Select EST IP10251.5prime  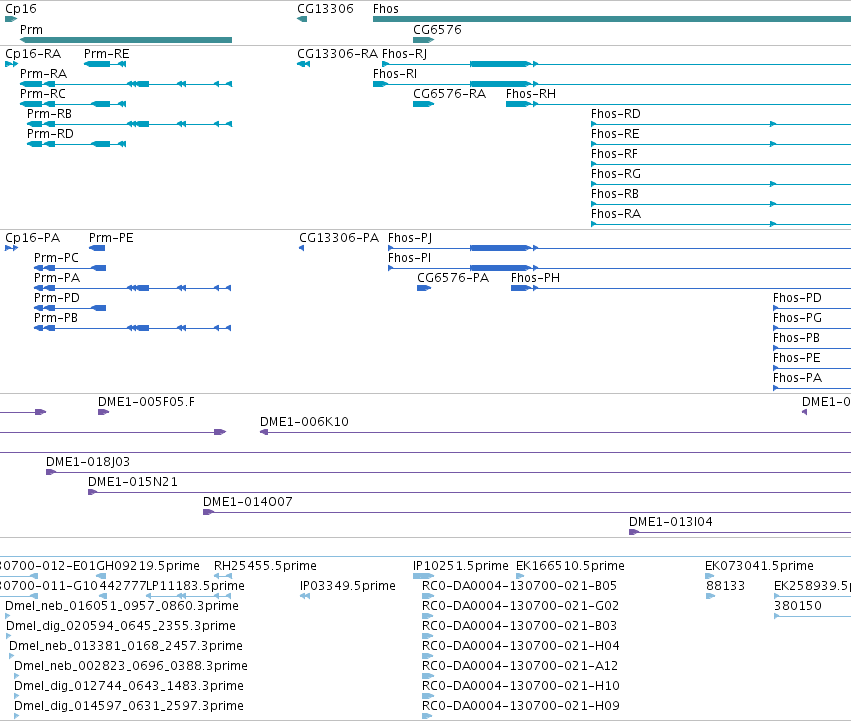tap(423, 576)
